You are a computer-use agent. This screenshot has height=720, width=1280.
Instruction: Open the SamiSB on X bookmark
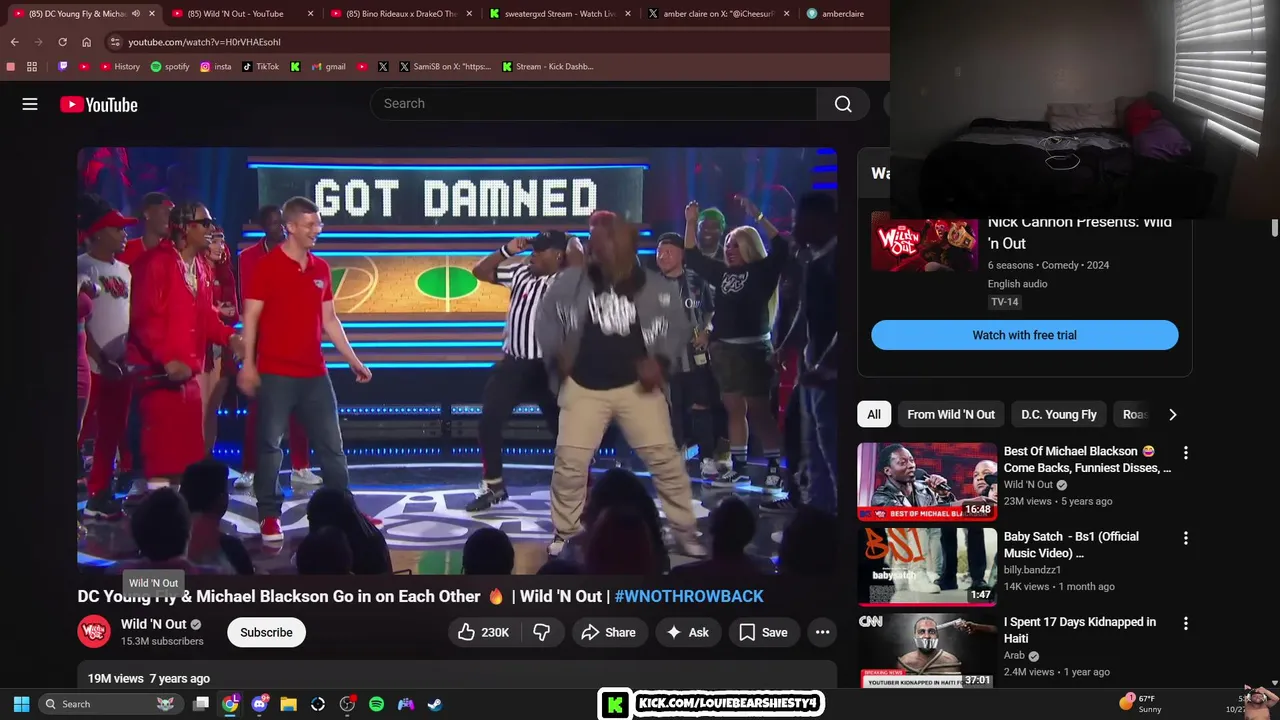(x=445, y=67)
